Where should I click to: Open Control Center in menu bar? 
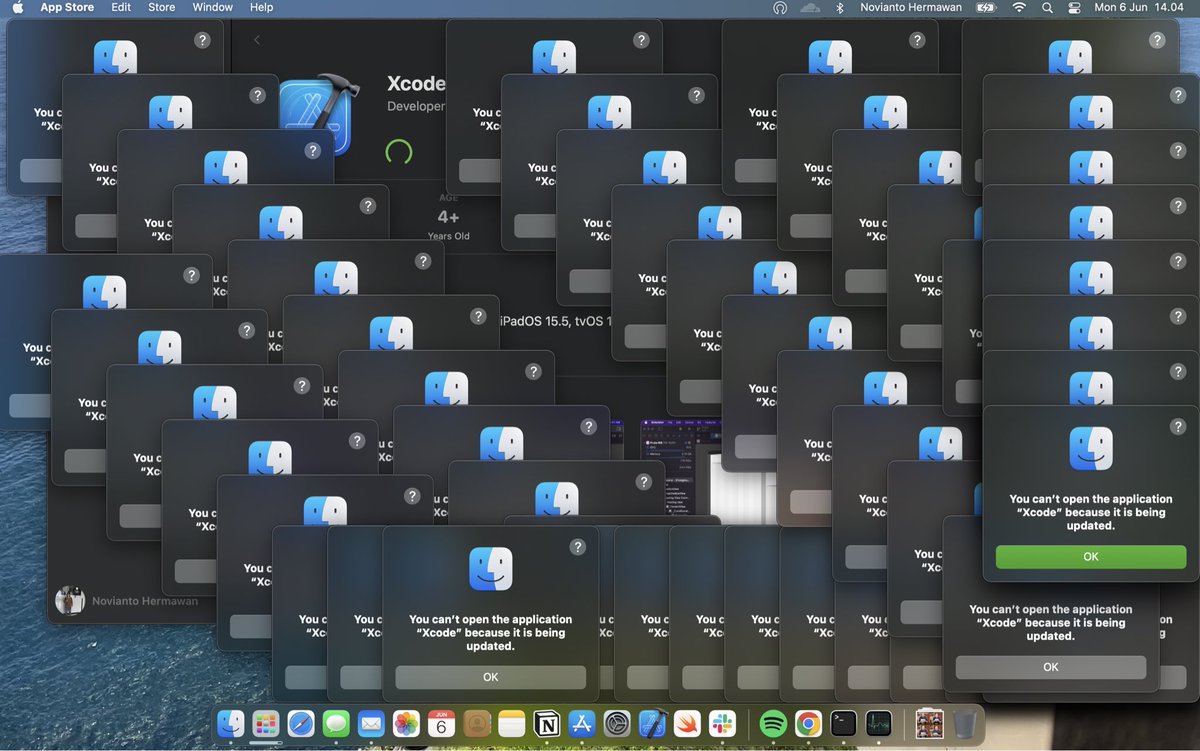click(1075, 7)
